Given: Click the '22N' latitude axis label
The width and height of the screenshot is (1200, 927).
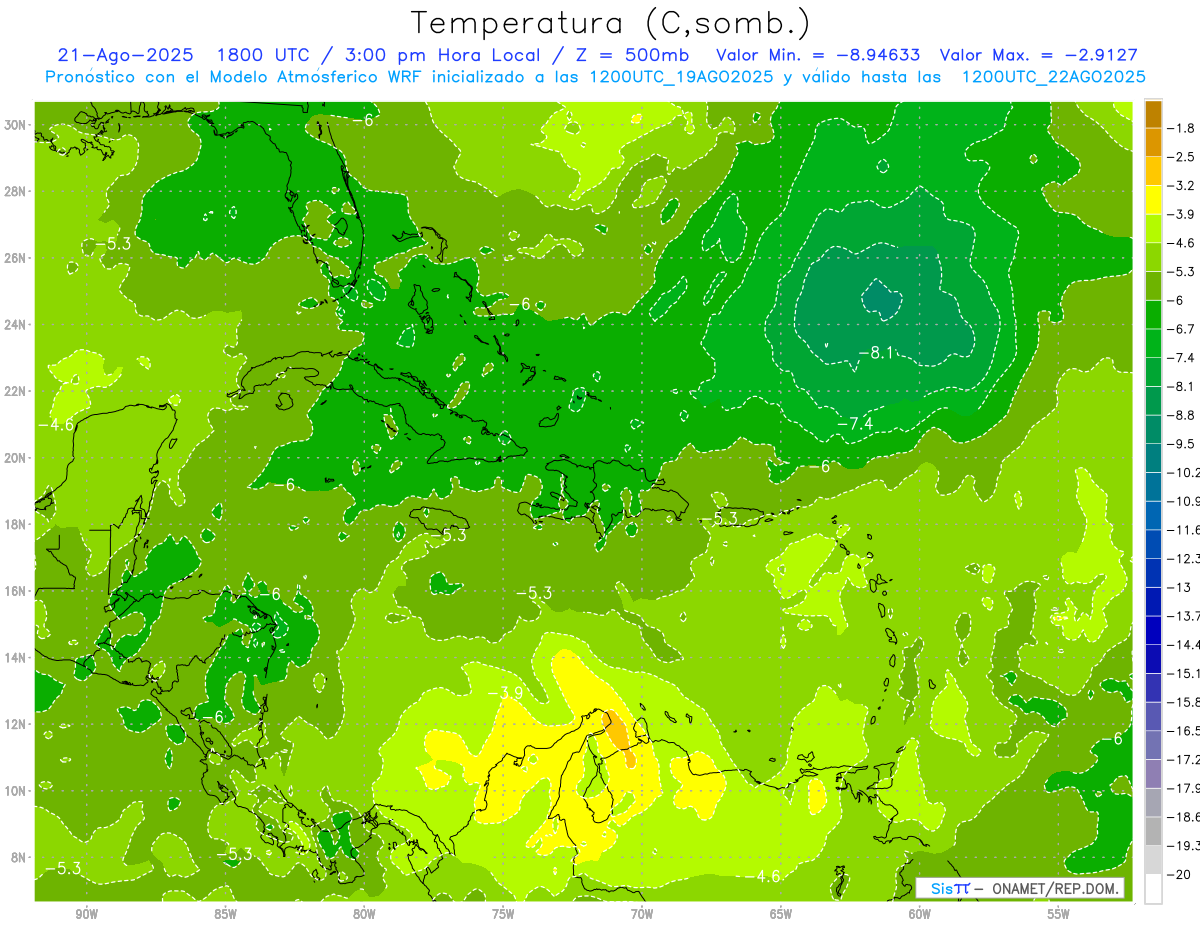Looking at the screenshot, I should pos(17,391).
